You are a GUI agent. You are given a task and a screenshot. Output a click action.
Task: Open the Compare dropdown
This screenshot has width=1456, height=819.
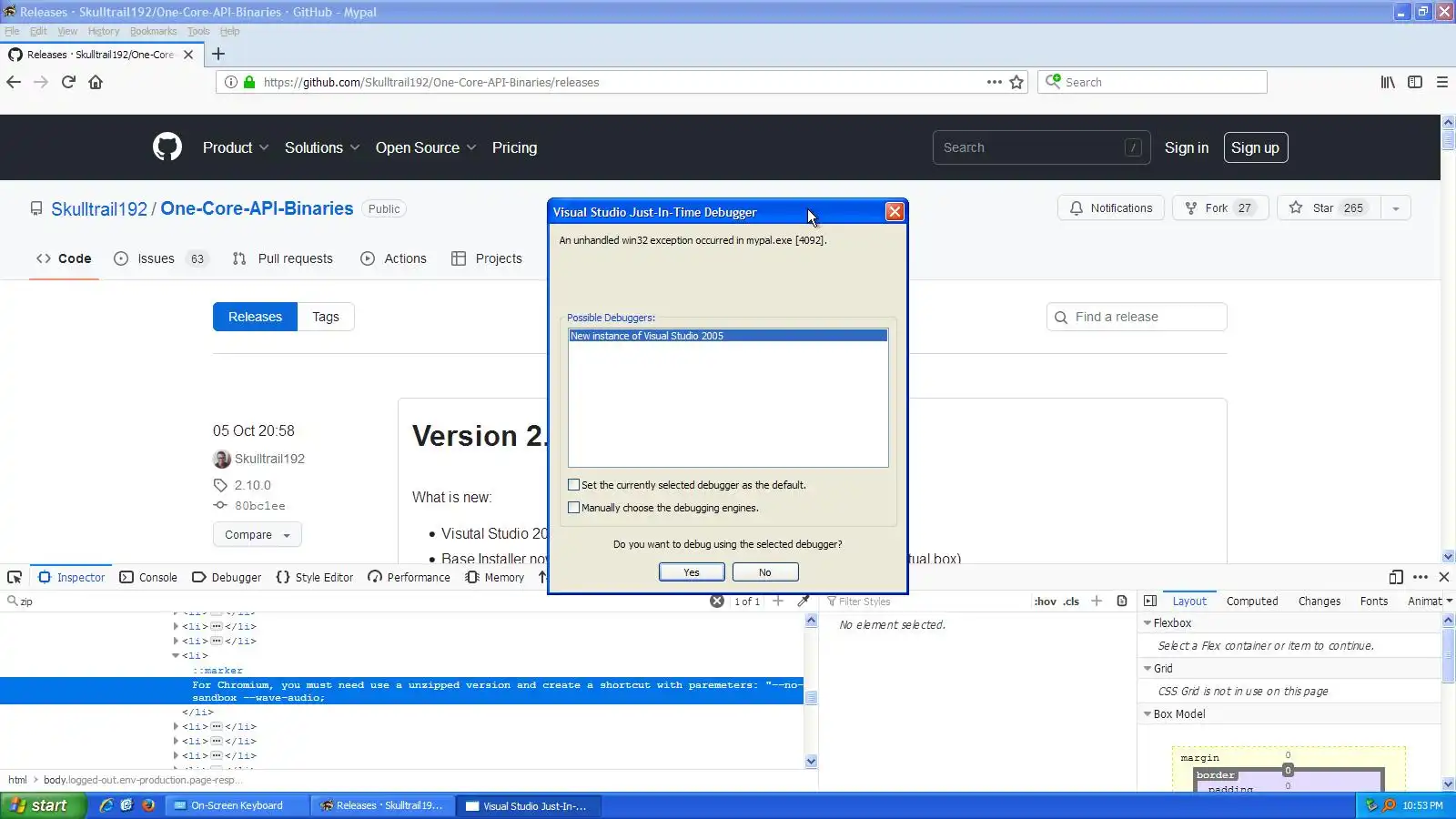click(x=258, y=535)
